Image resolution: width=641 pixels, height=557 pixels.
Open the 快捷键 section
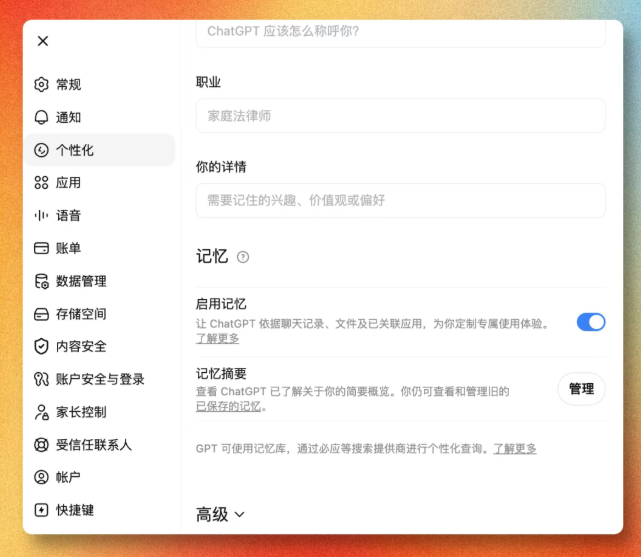[x=99, y=510]
